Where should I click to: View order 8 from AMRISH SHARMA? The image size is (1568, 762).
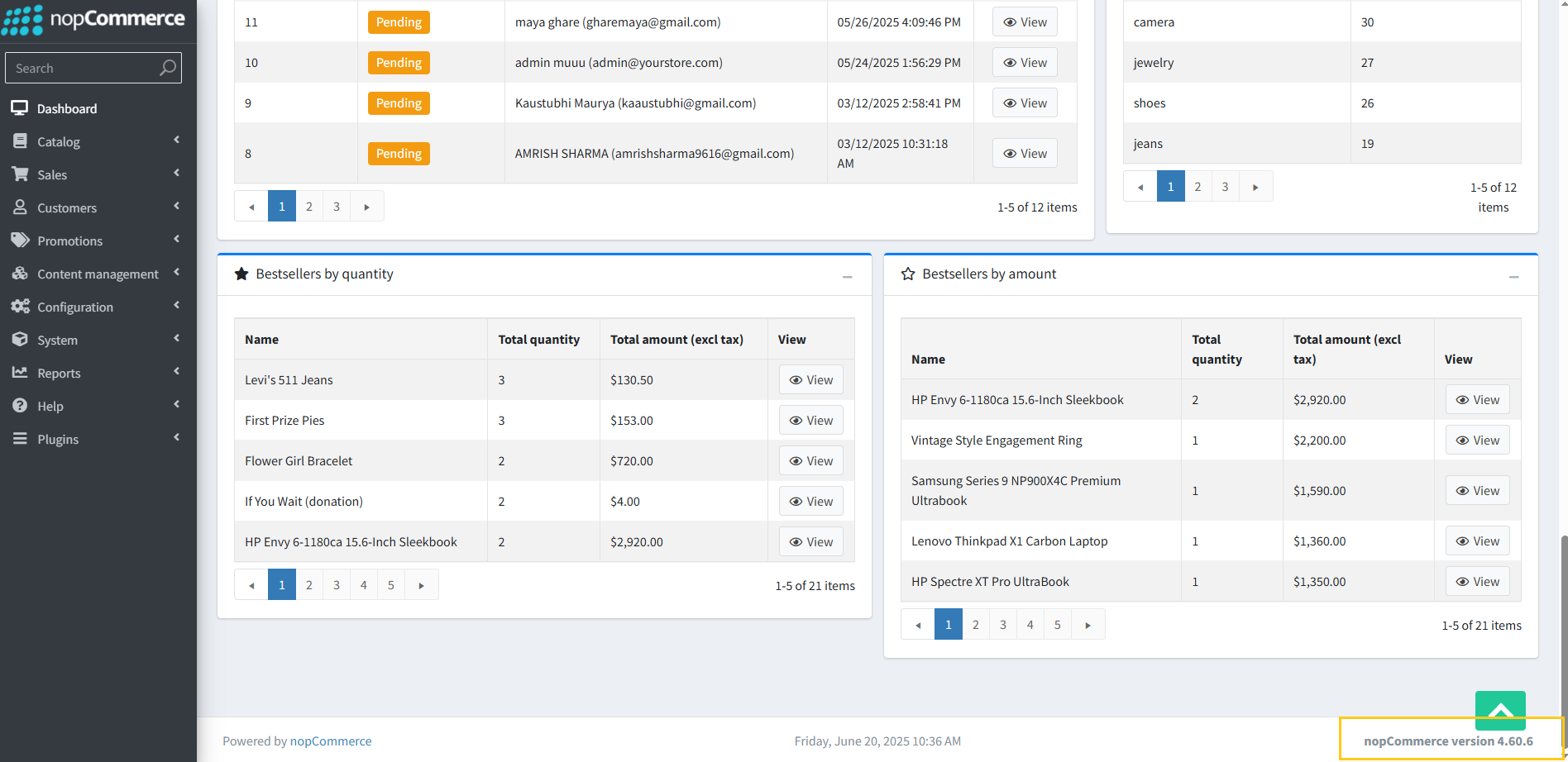point(1025,154)
